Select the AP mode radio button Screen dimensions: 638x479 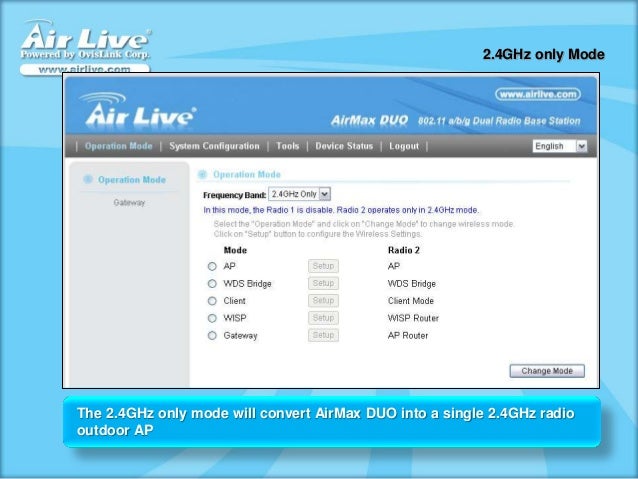coord(212,266)
